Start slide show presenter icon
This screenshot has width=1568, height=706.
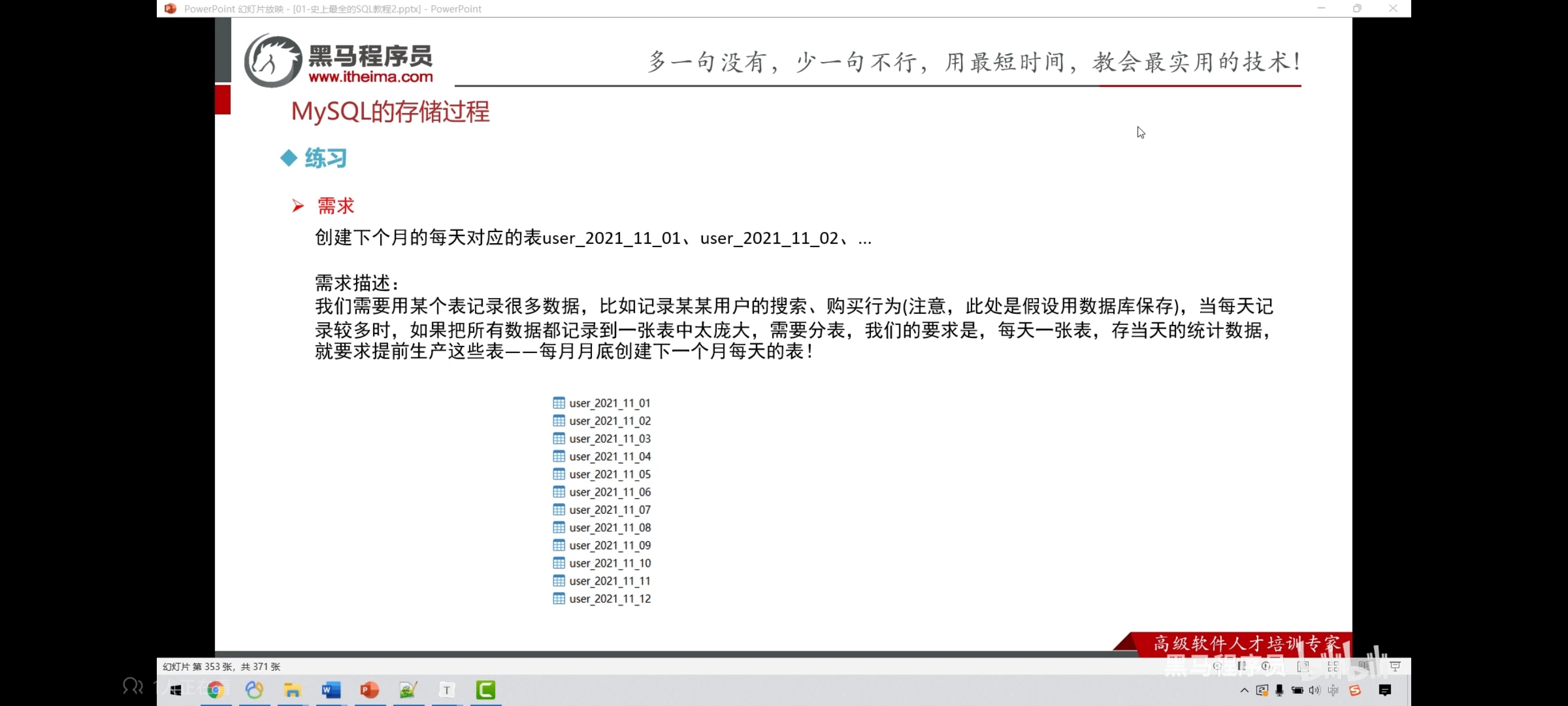click(x=1395, y=666)
